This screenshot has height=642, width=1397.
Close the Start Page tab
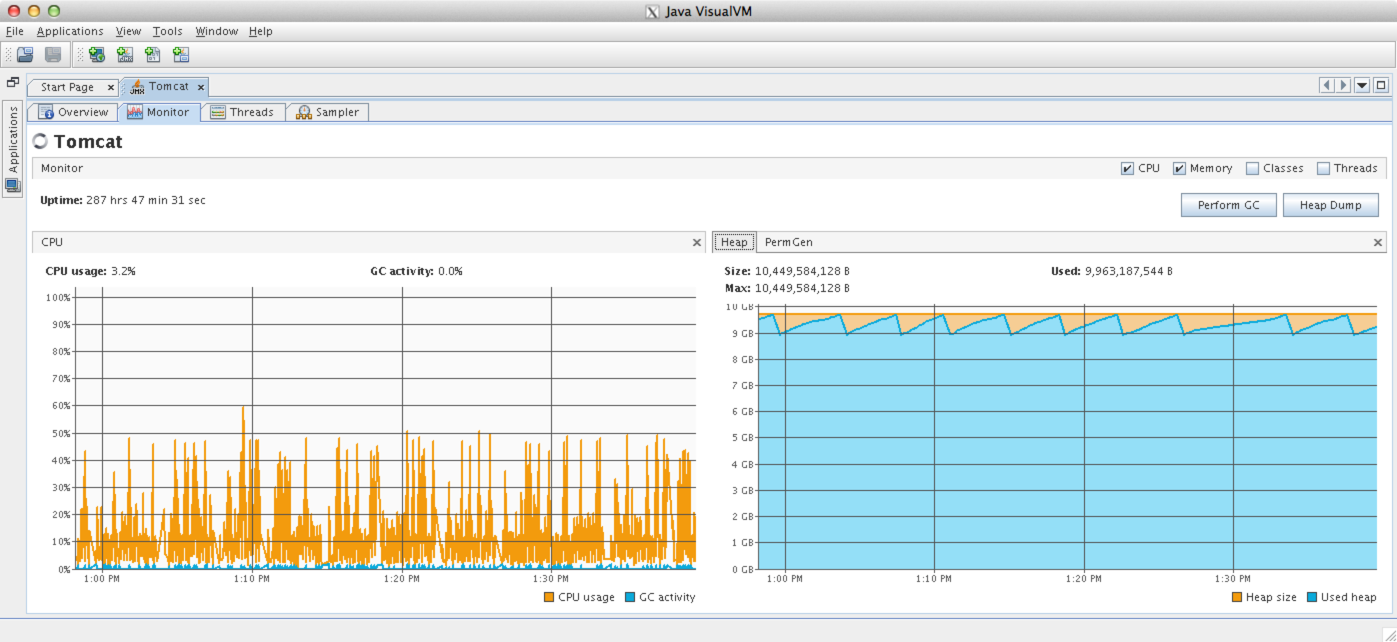(x=110, y=87)
